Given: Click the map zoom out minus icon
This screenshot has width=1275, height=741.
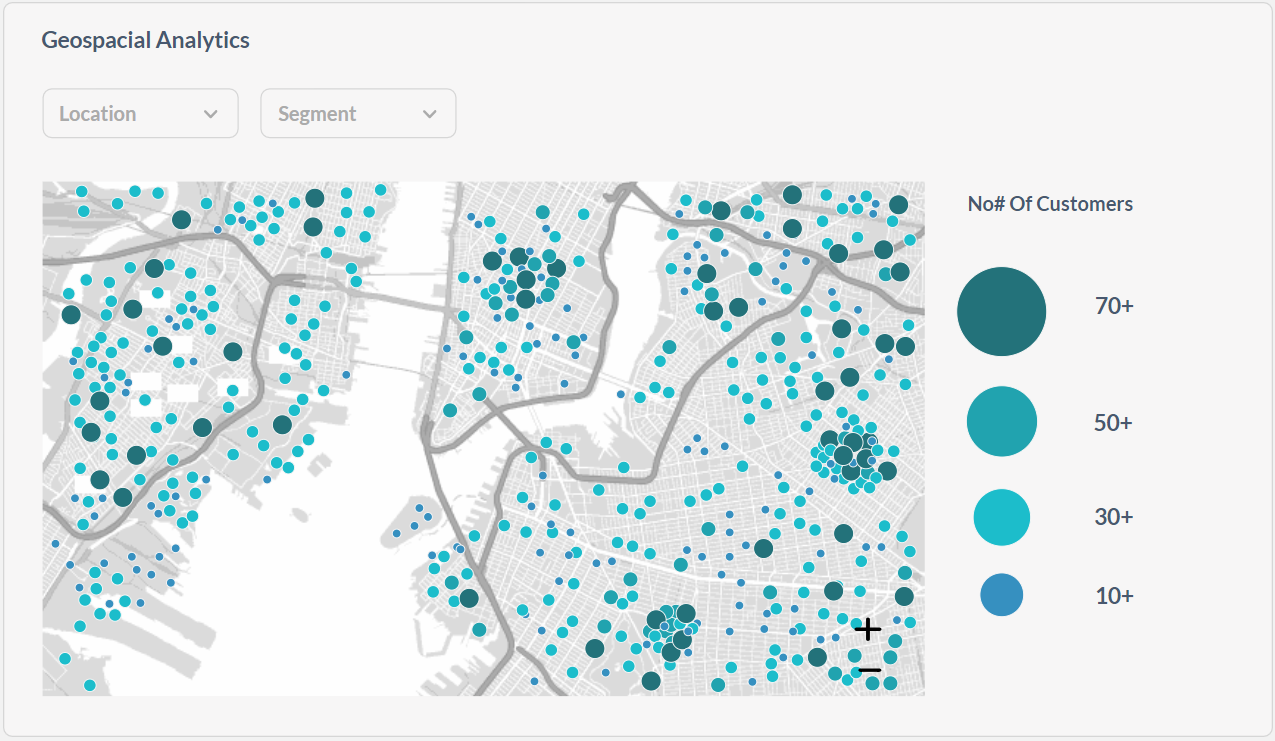Looking at the screenshot, I should click(867, 669).
